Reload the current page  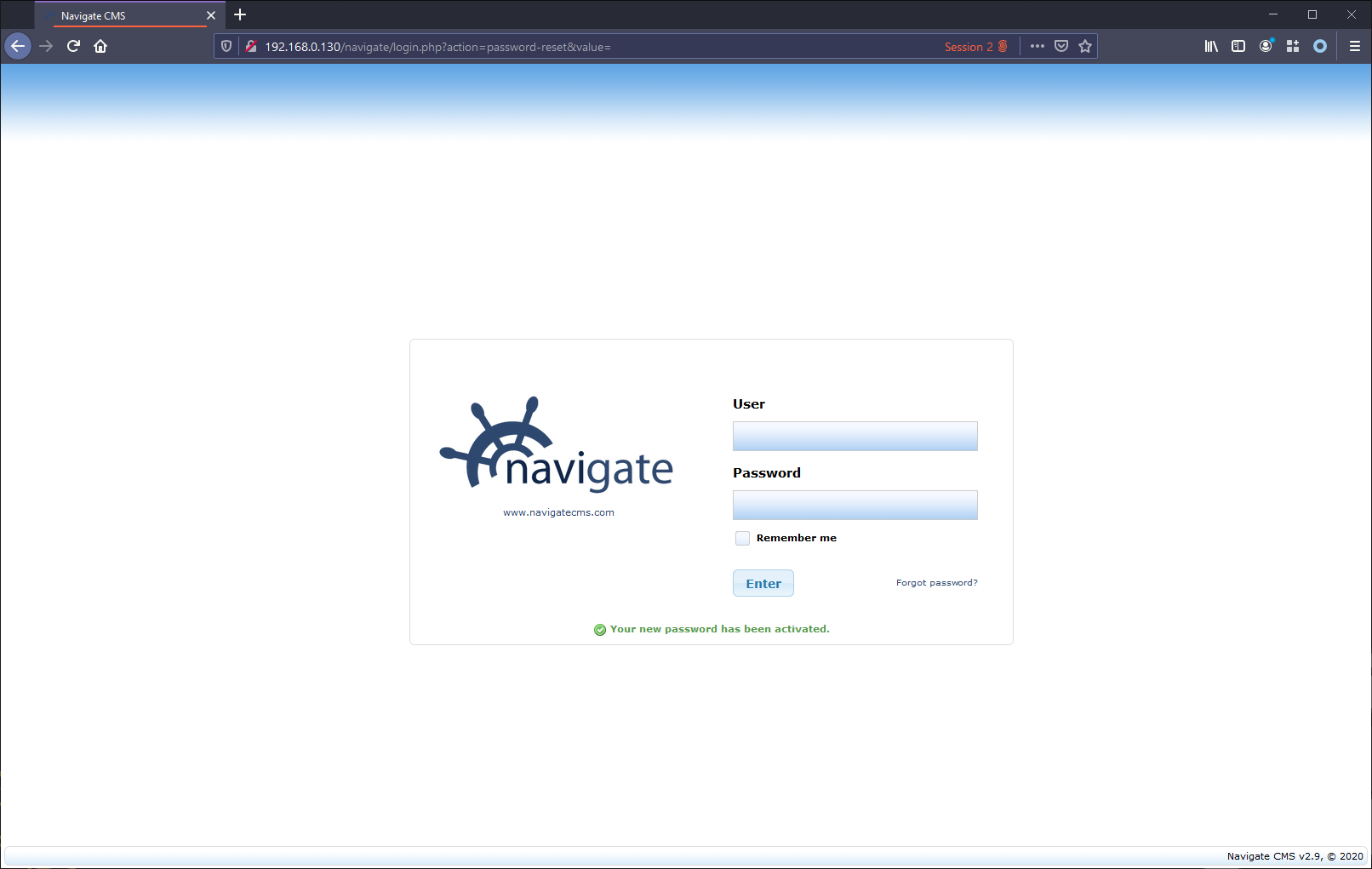pos(73,46)
